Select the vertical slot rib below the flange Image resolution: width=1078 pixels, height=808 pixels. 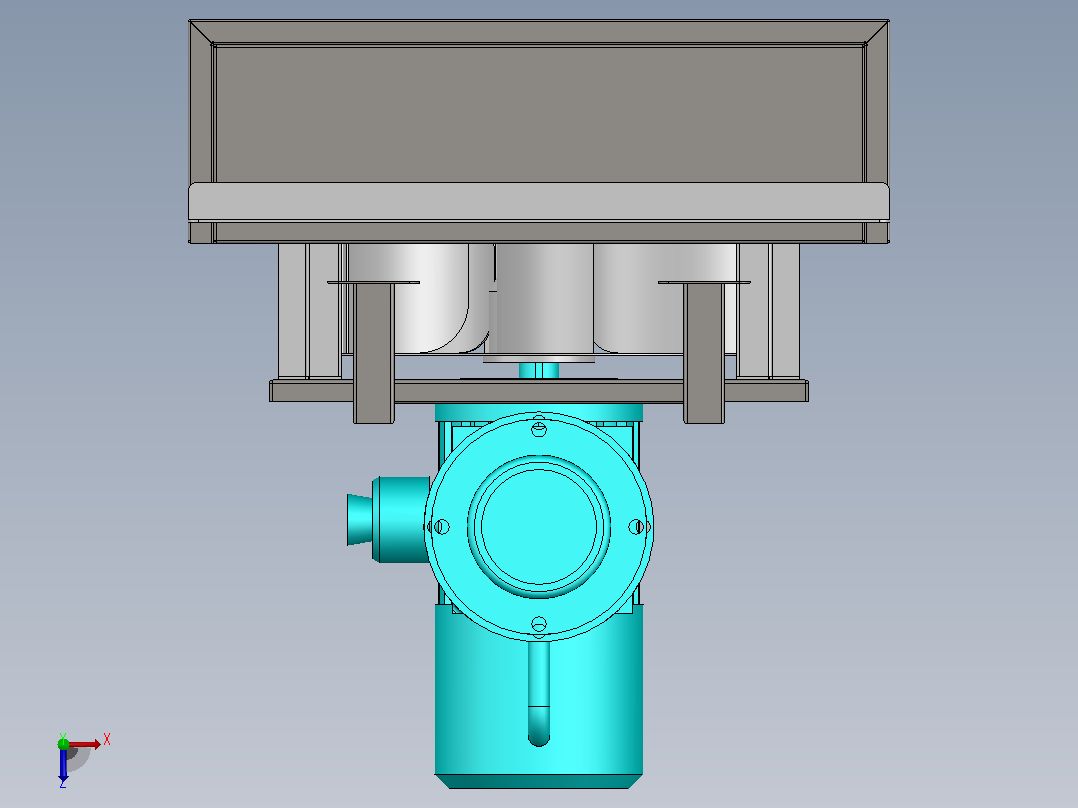click(x=539, y=693)
